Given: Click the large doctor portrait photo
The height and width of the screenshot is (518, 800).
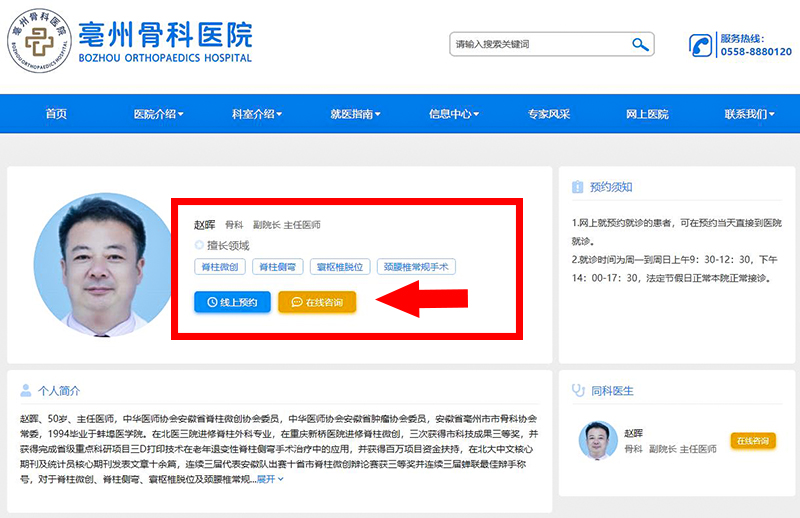Looking at the screenshot, I should coord(90,264).
